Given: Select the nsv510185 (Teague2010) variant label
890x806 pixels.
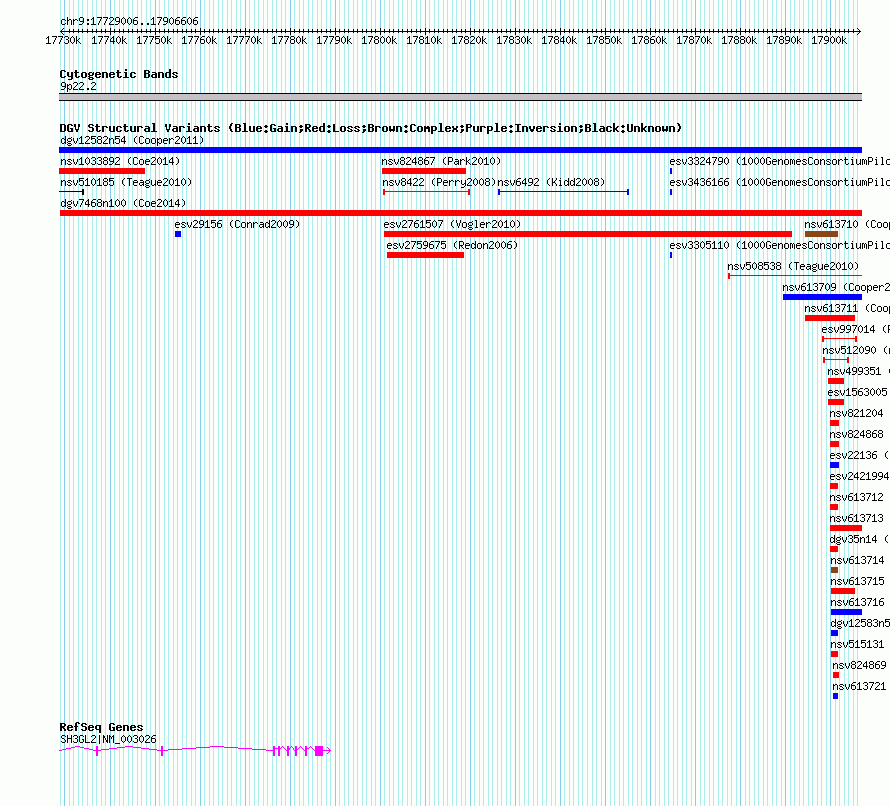Looking at the screenshot, I should pos(126,182).
